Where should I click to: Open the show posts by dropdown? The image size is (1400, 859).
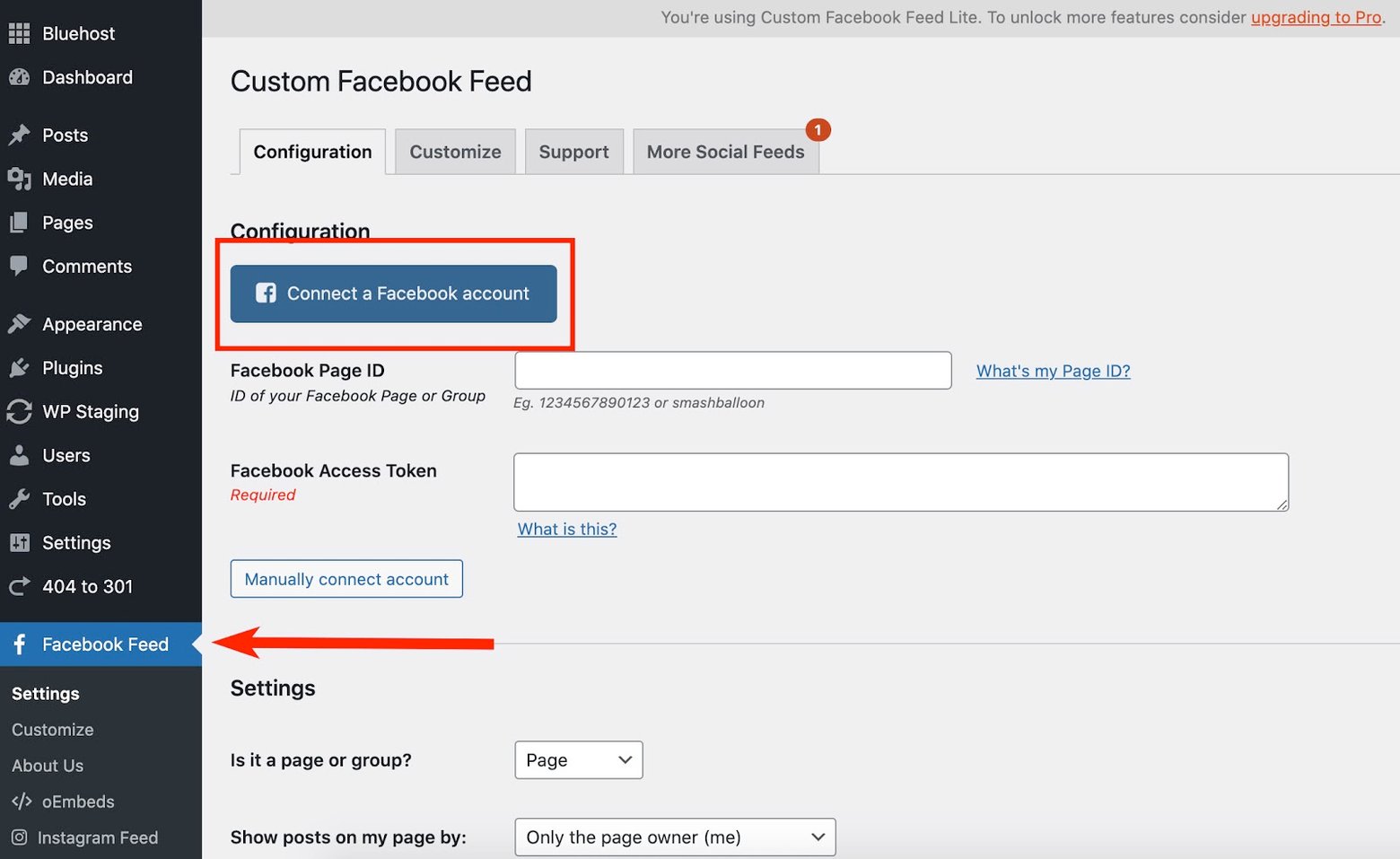675,837
